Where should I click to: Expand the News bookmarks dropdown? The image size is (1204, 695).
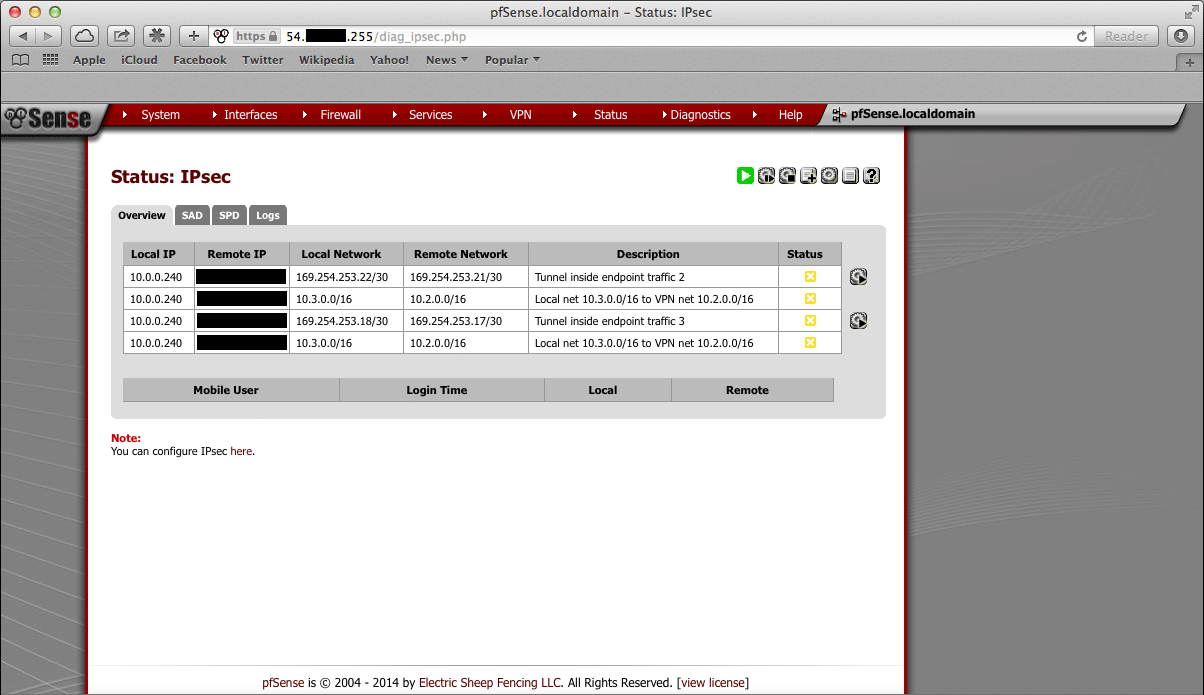tap(446, 60)
